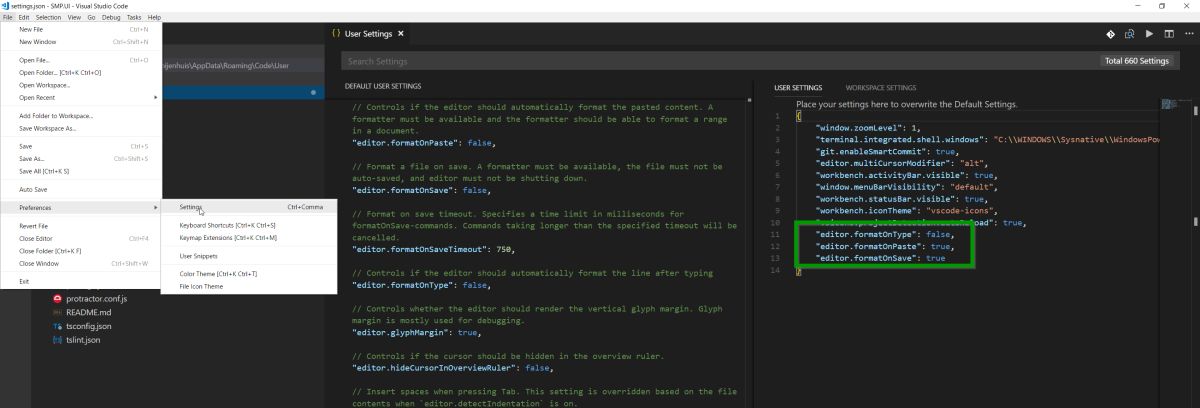This screenshot has height=408, width=1200.
Task: Click the tsconfig.json file icon
Action: (x=57, y=325)
